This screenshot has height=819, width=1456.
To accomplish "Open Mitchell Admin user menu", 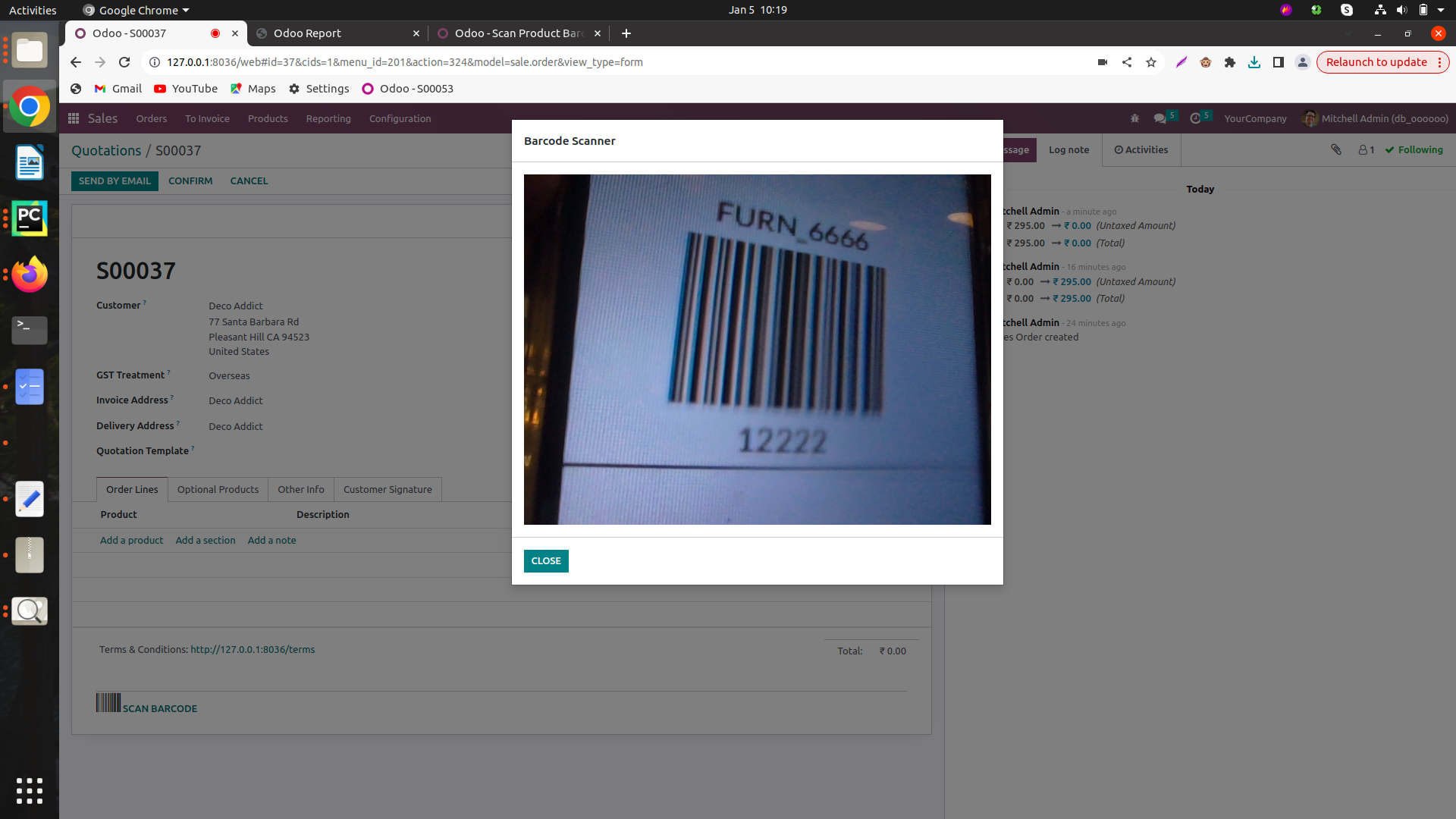I will [x=1375, y=119].
